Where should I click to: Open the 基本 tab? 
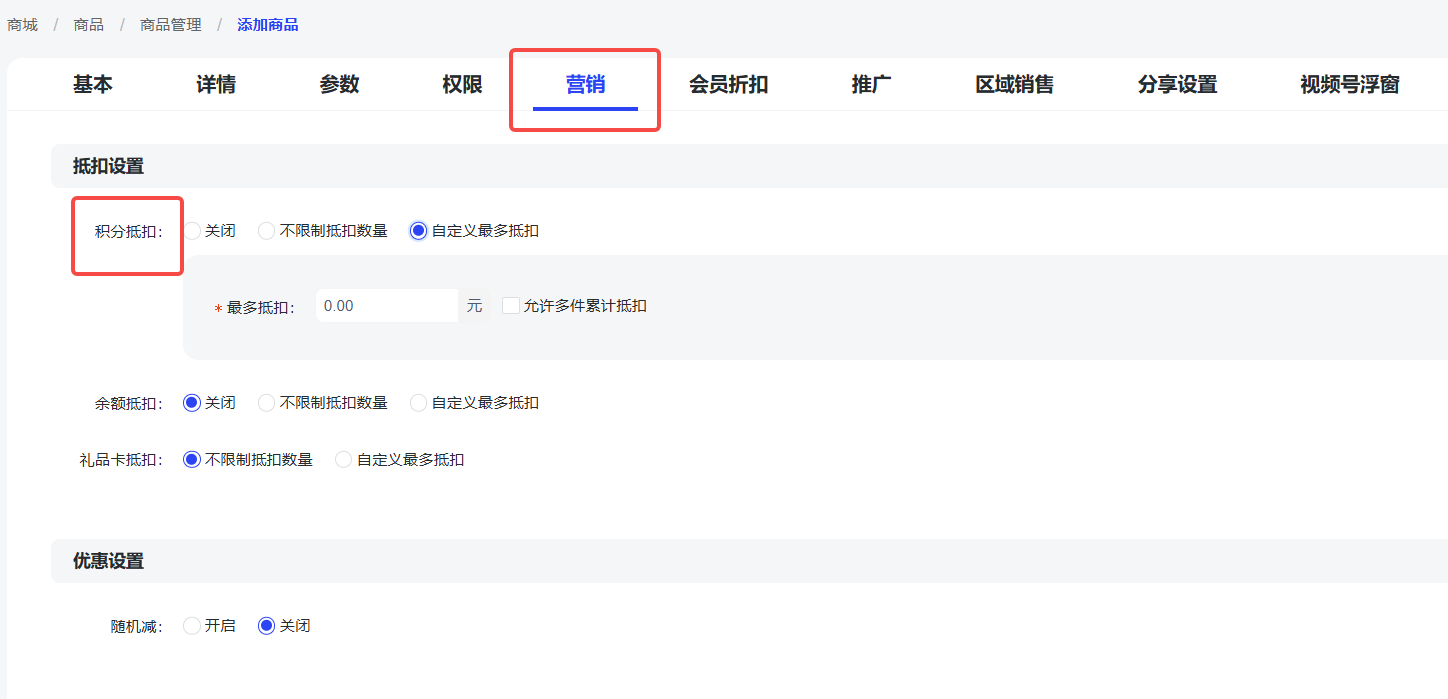[x=92, y=85]
